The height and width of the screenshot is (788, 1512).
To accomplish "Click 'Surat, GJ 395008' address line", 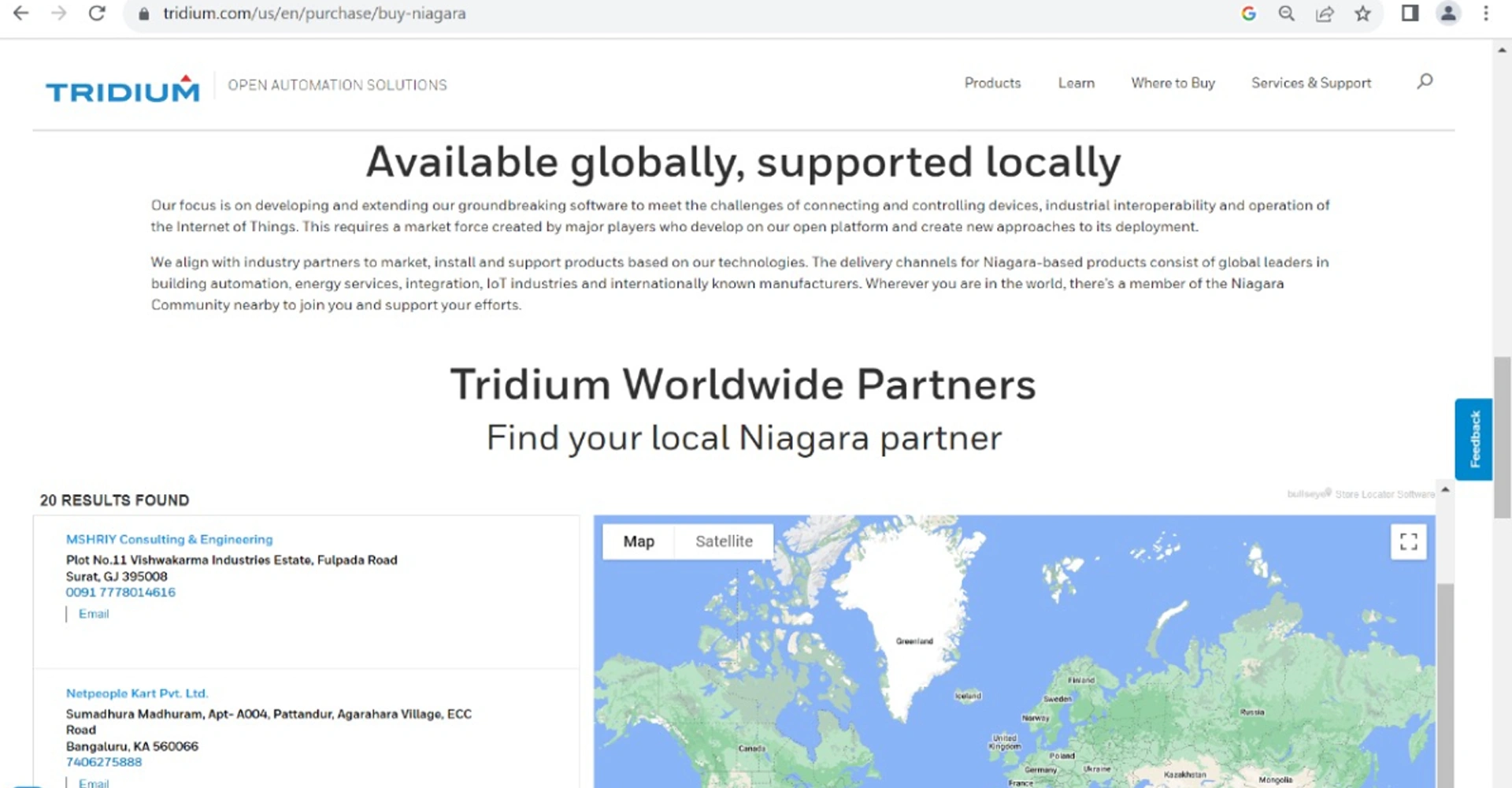I will pyautogui.click(x=117, y=576).
